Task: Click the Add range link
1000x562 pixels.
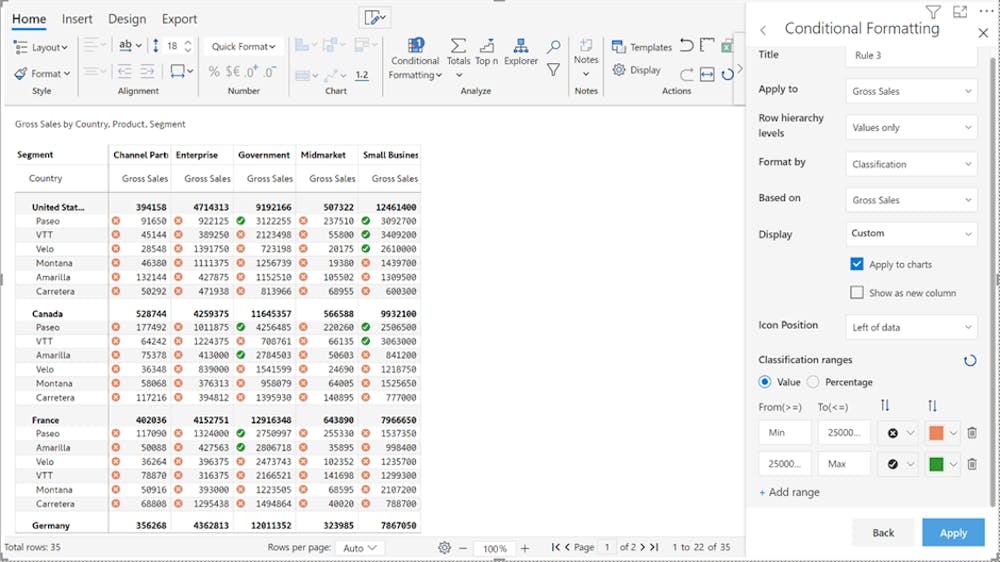Action: [789, 492]
